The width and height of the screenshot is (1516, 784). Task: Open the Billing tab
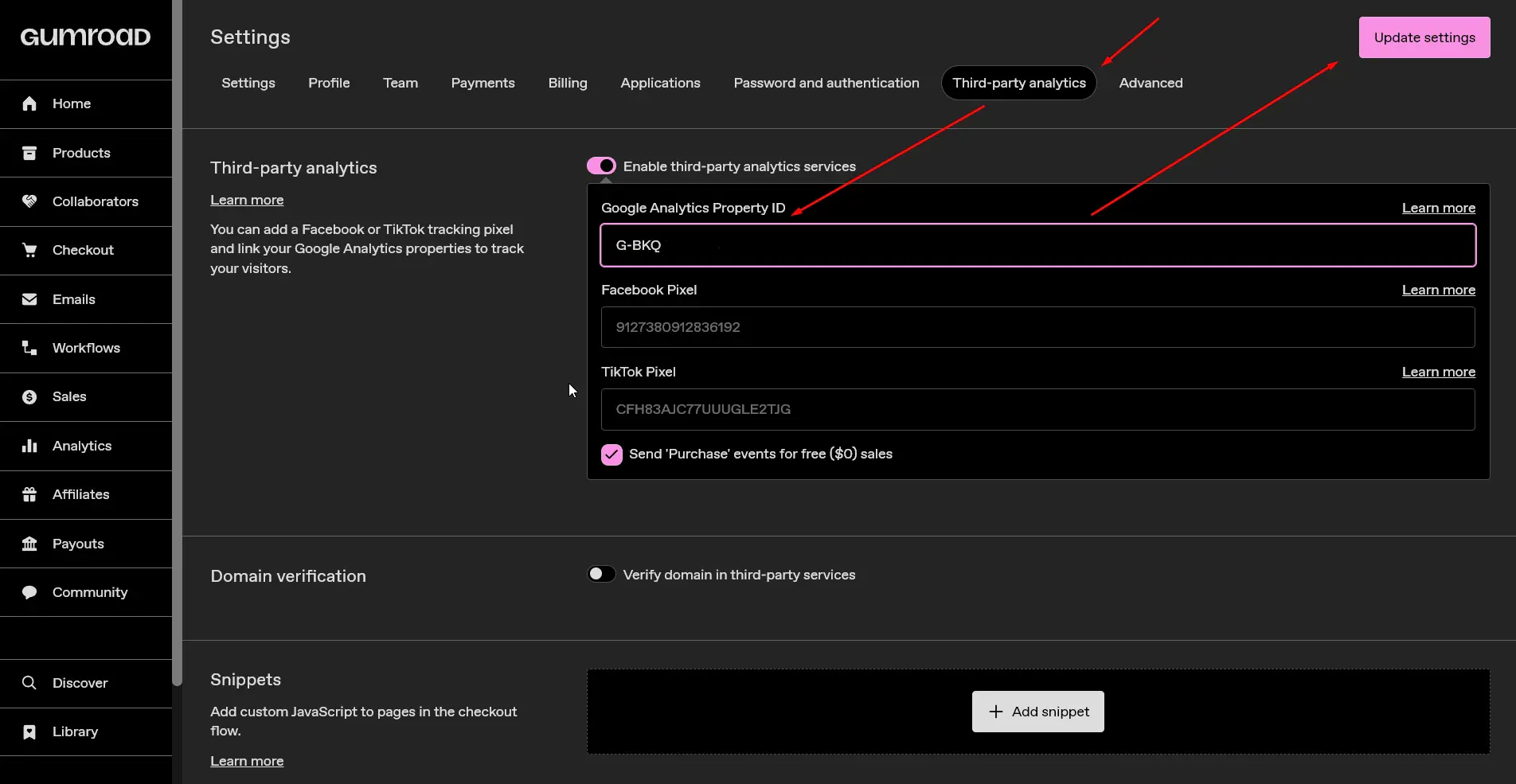pos(568,83)
